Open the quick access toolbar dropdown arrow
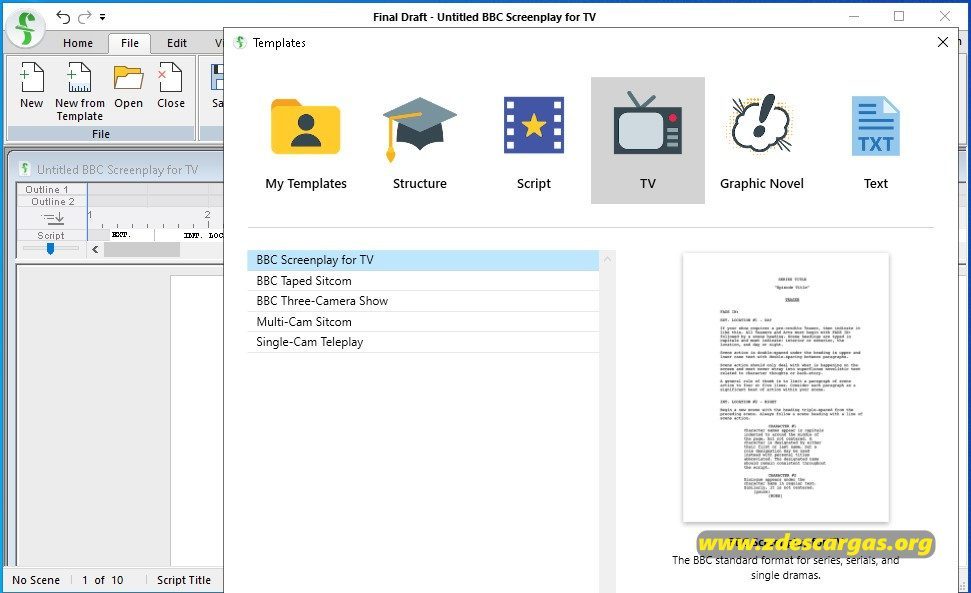 [102, 17]
